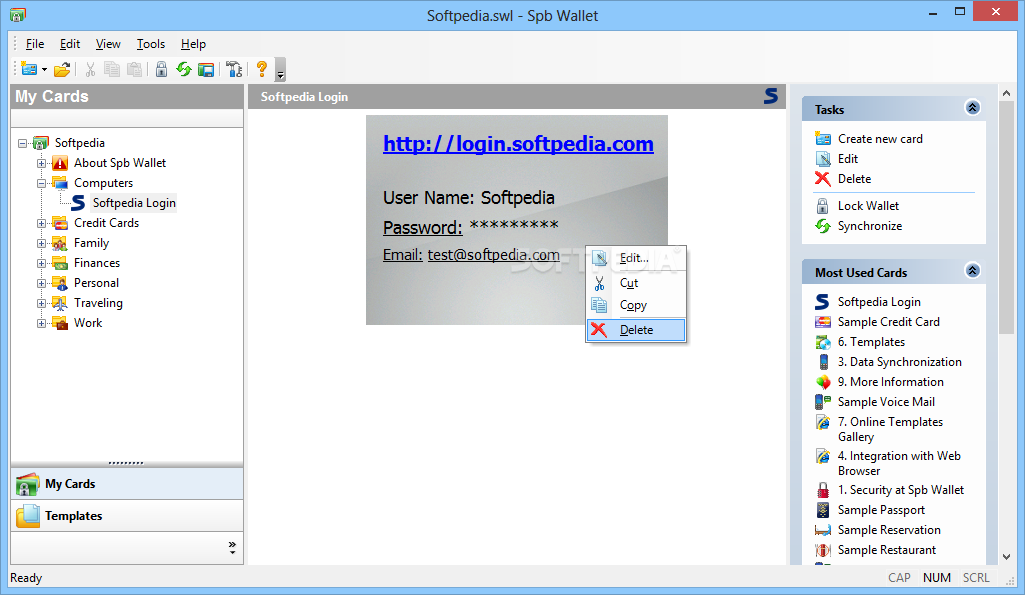Select Softpedia Login card in tree
The height and width of the screenshot is (595, 1025).
(134, 203)
